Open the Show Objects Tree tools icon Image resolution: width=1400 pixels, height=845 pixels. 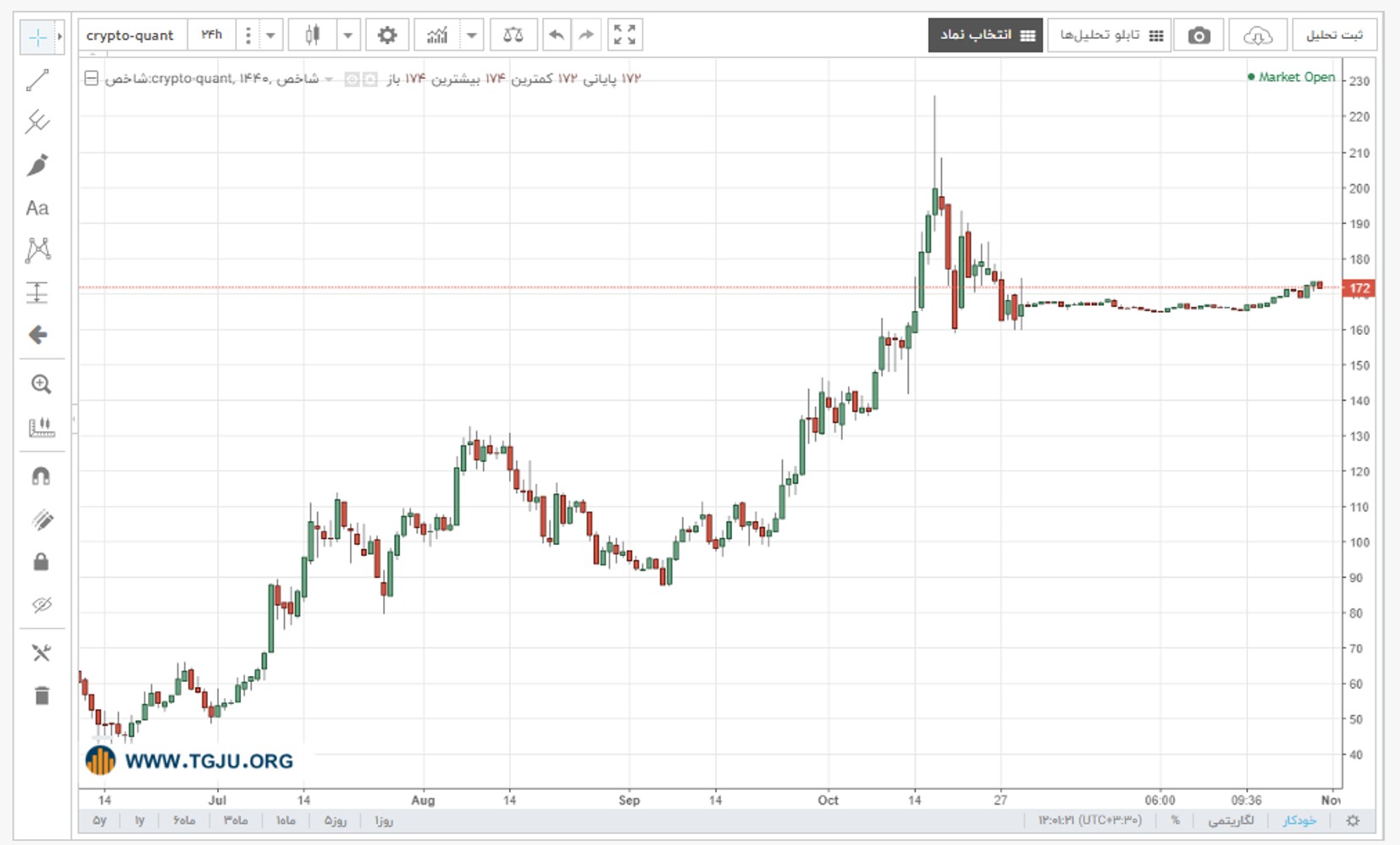click(41, 653)
